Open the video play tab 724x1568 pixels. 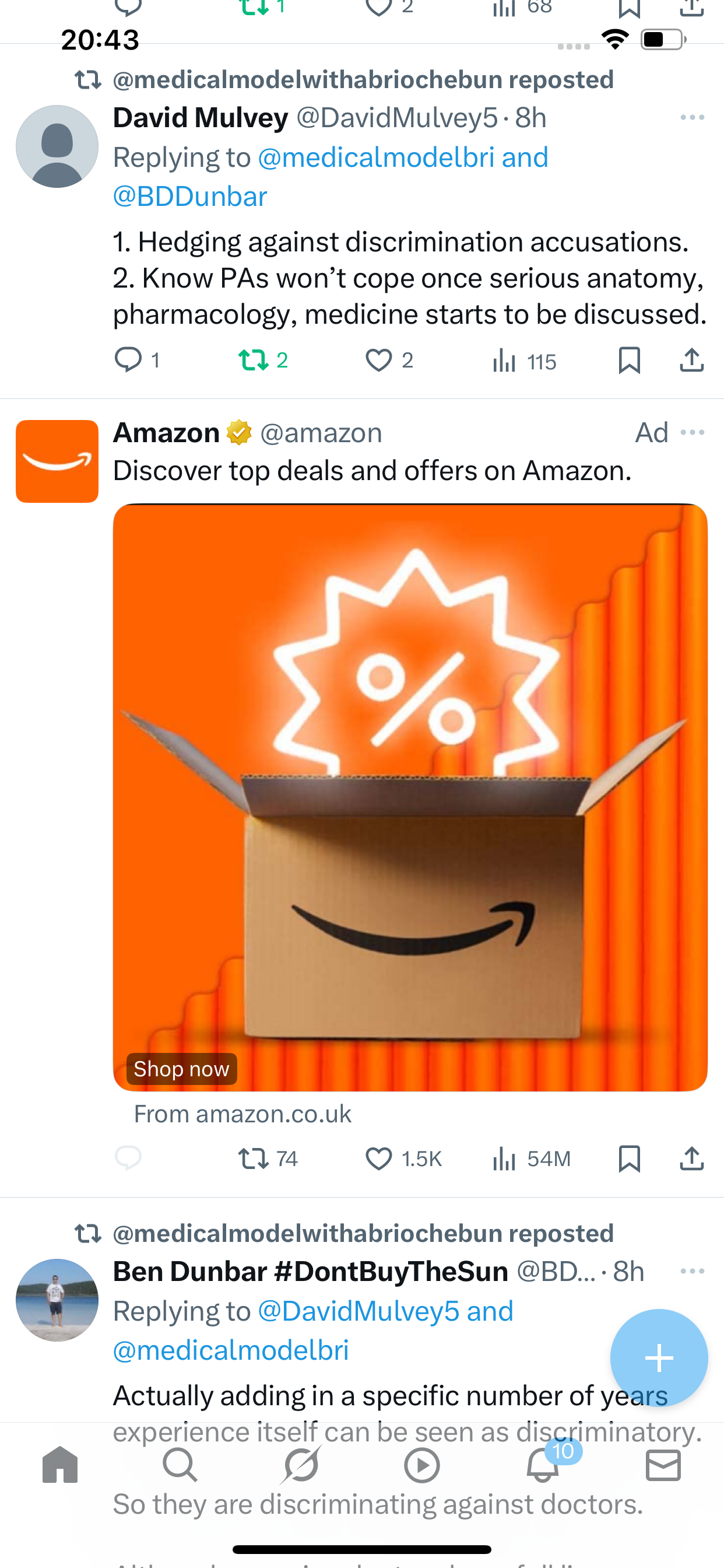(421, 1465)
